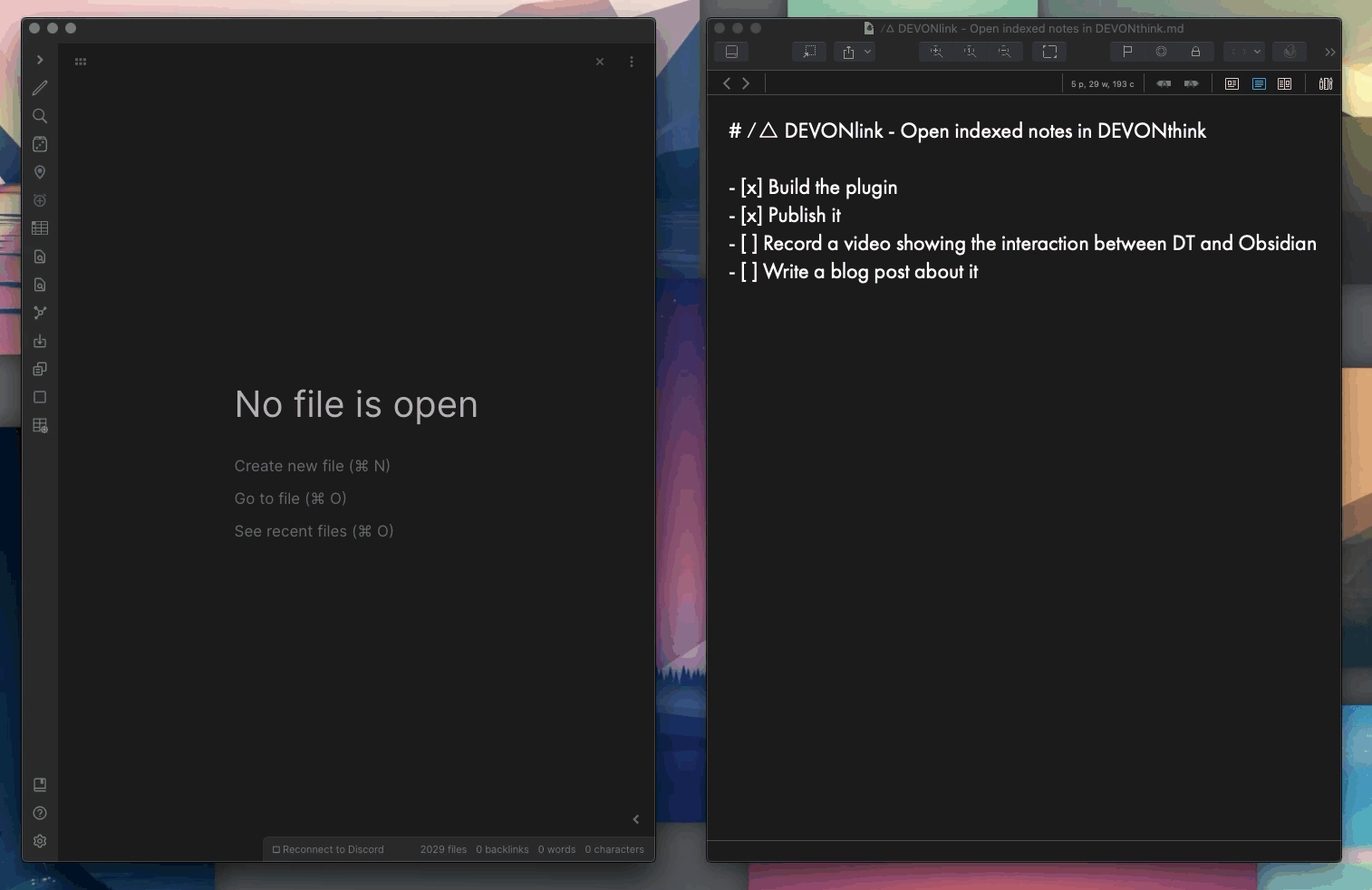Viewport: 1372px width, 890px height.
Task: Click 'See recent files (⌘ O)' link
Action: 314,531
